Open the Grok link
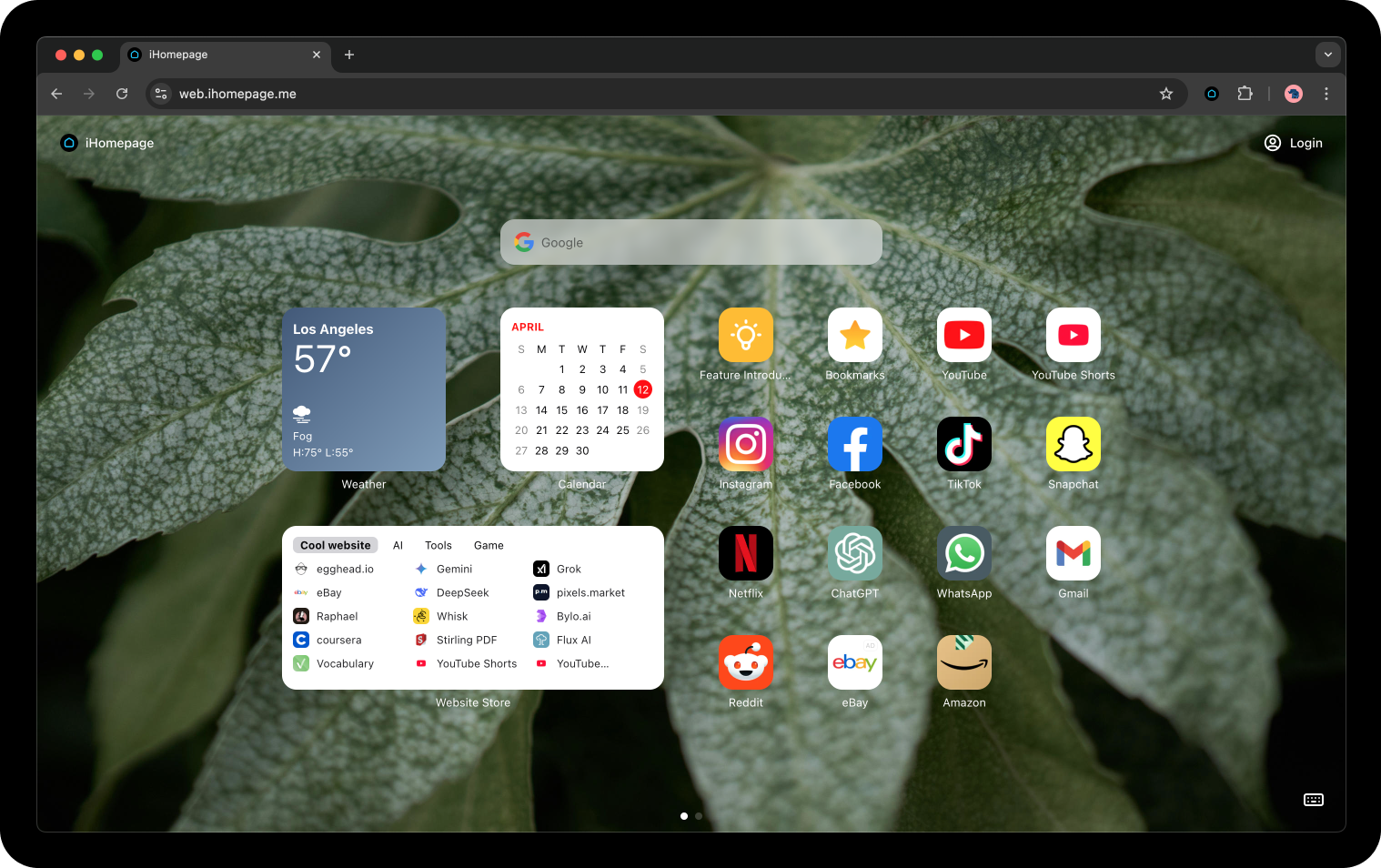The width and height of the screenshot is (1381, 868). click(557, 569)
